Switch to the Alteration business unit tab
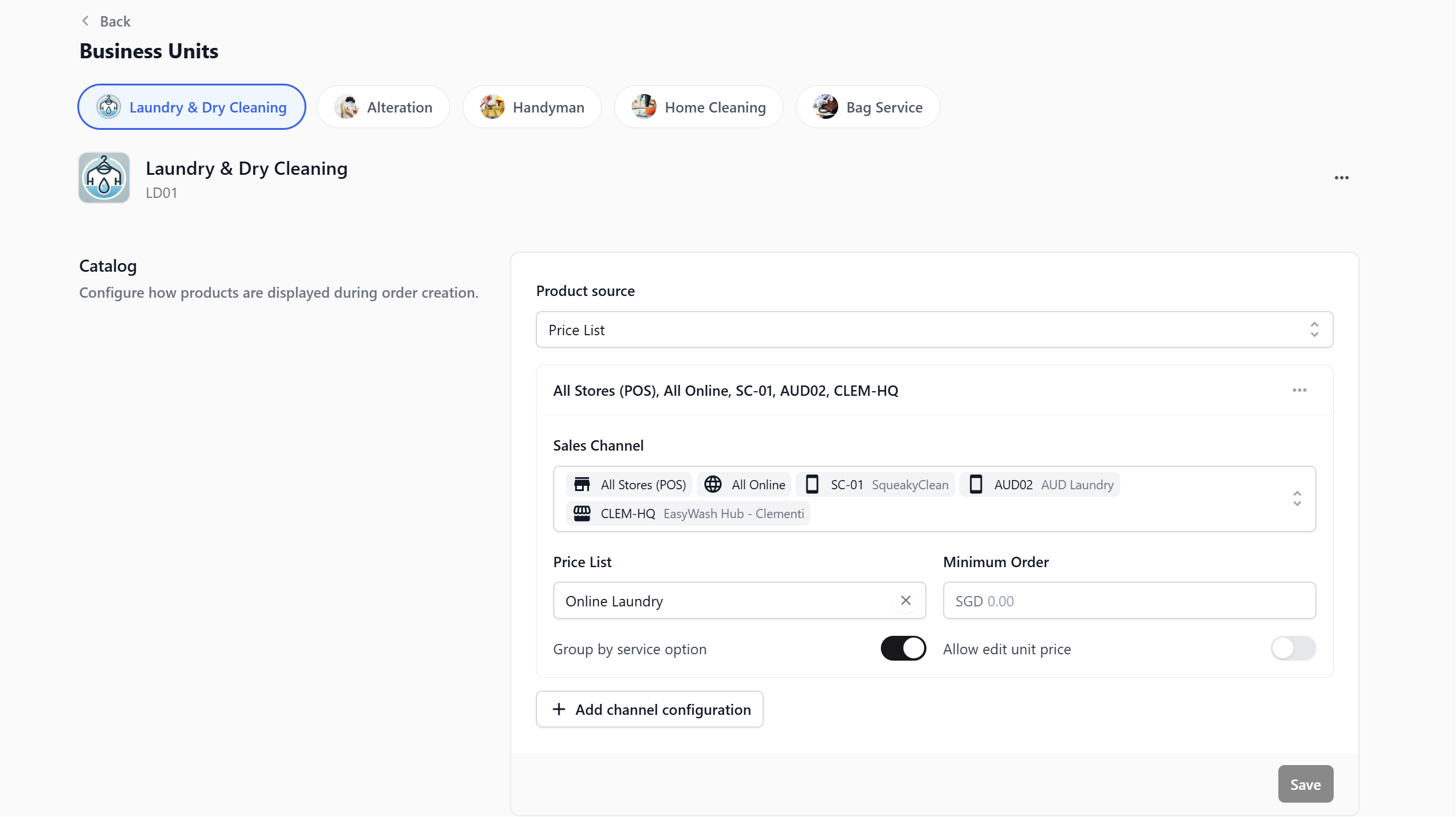This screenshot has height=817, width=1456. tap(383, 107)
